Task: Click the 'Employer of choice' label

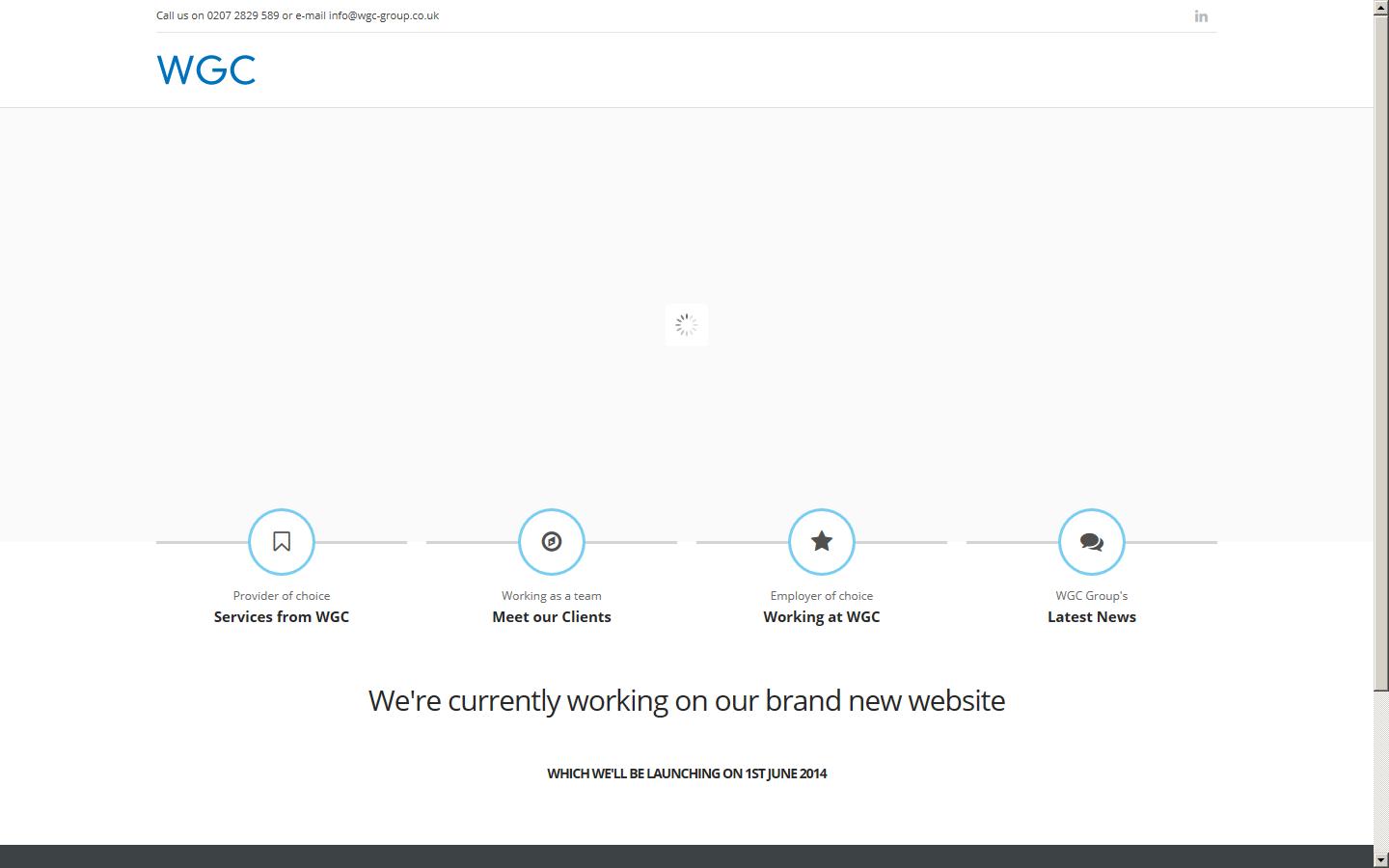Action: click(821, 595)
